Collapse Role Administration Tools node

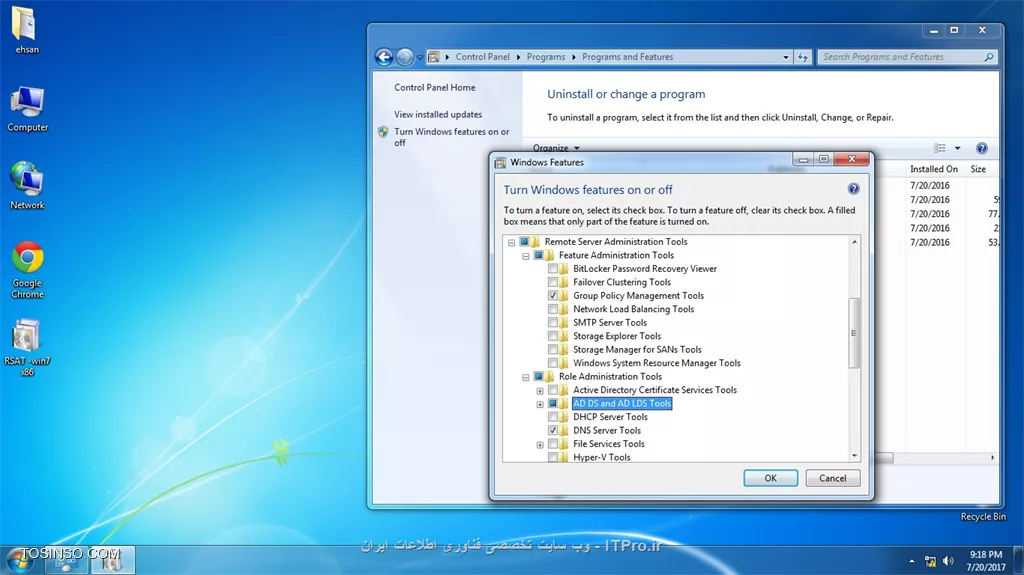pos(526,377)
